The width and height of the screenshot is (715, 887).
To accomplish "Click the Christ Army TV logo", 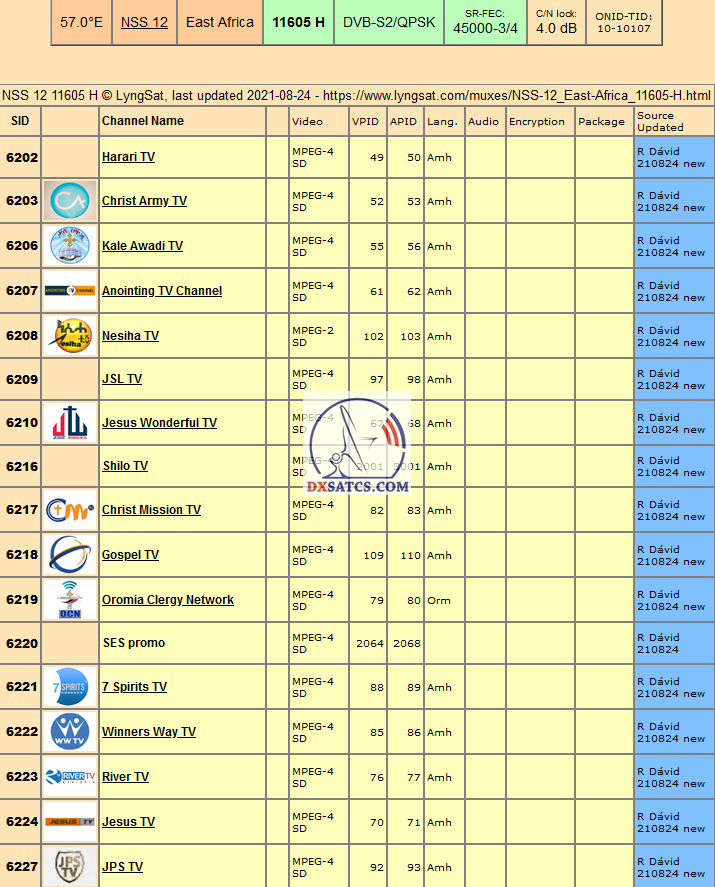I will [70, 201].
